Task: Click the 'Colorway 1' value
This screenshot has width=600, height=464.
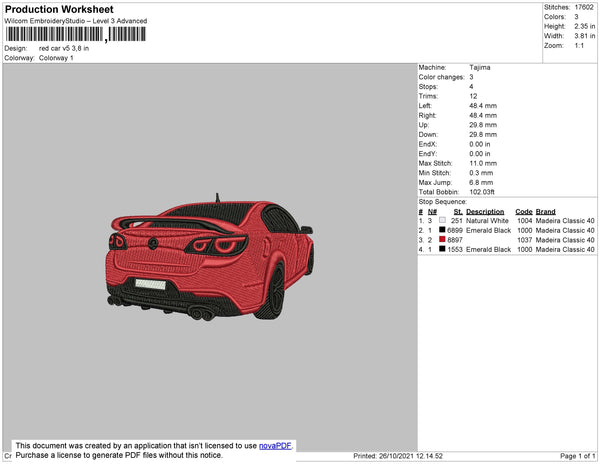Action: pyautogui.click(x=56, y=58)
